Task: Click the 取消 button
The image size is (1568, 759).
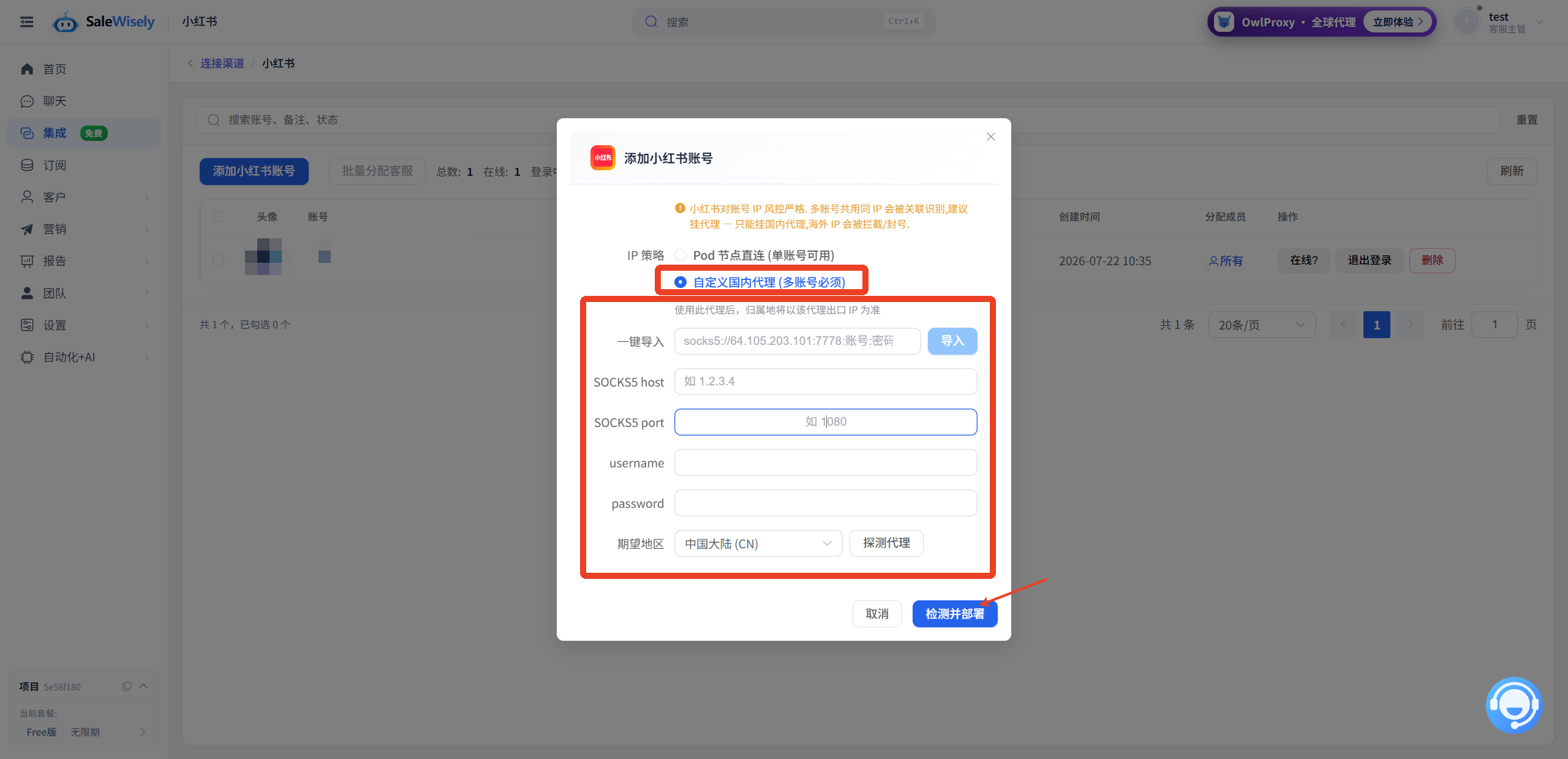Action: click(877, 614)
